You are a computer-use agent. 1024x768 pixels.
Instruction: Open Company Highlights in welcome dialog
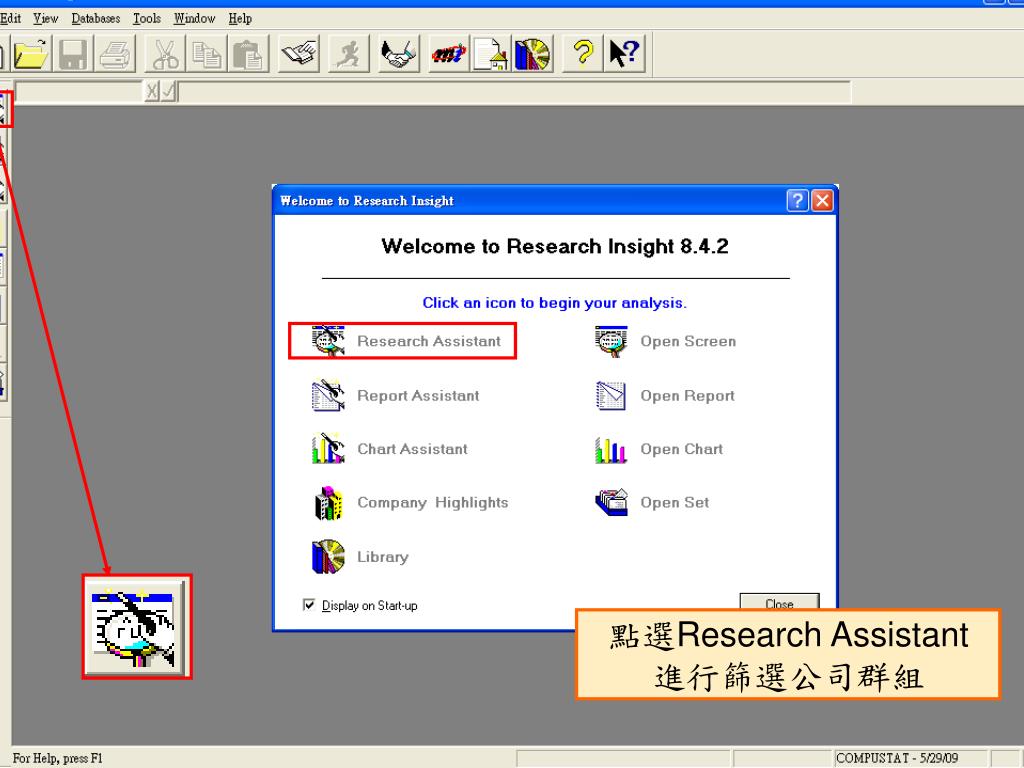410,502
